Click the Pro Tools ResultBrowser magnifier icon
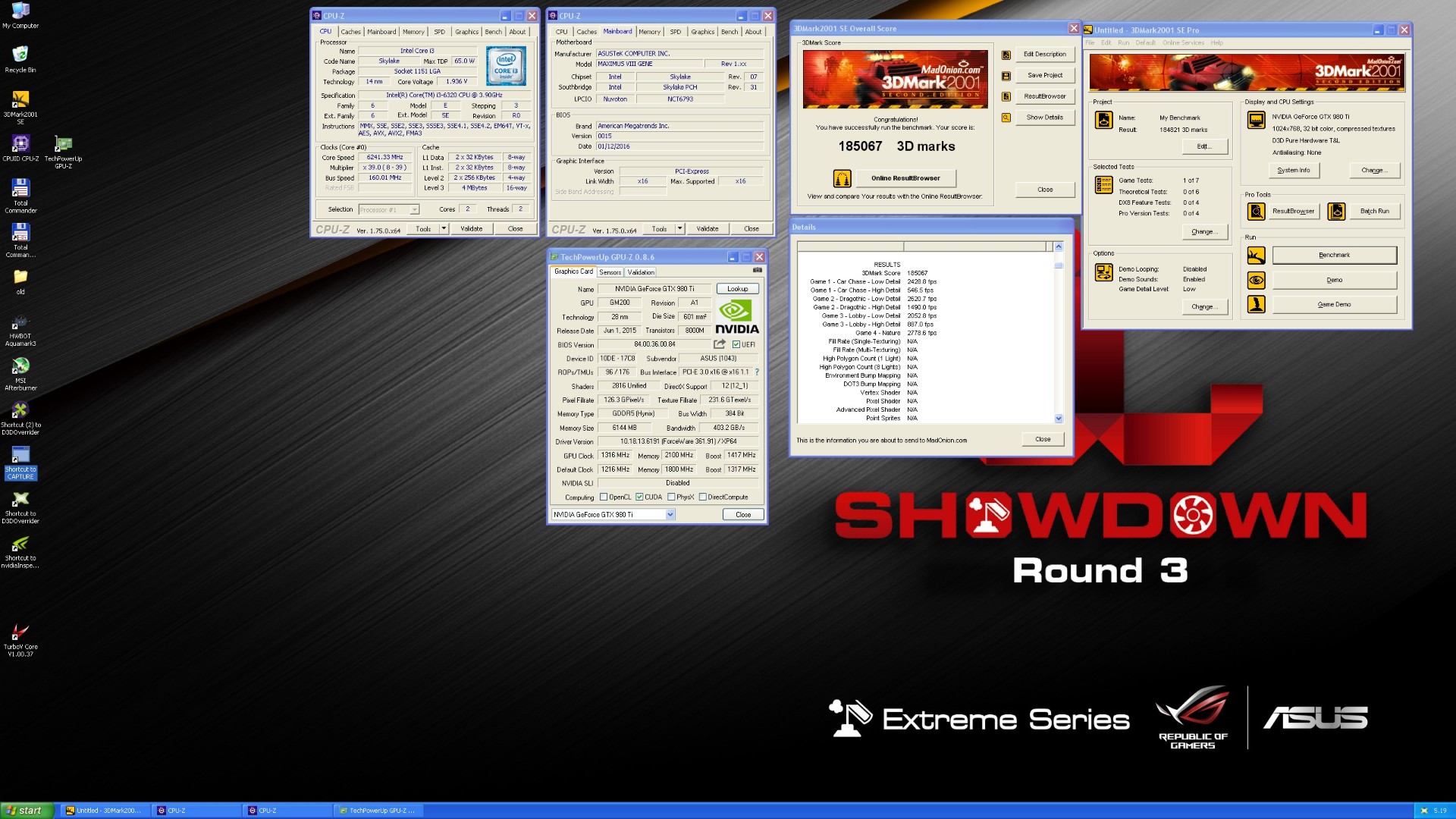Viewport: 1456px width, 819px height. (1257, 212)
